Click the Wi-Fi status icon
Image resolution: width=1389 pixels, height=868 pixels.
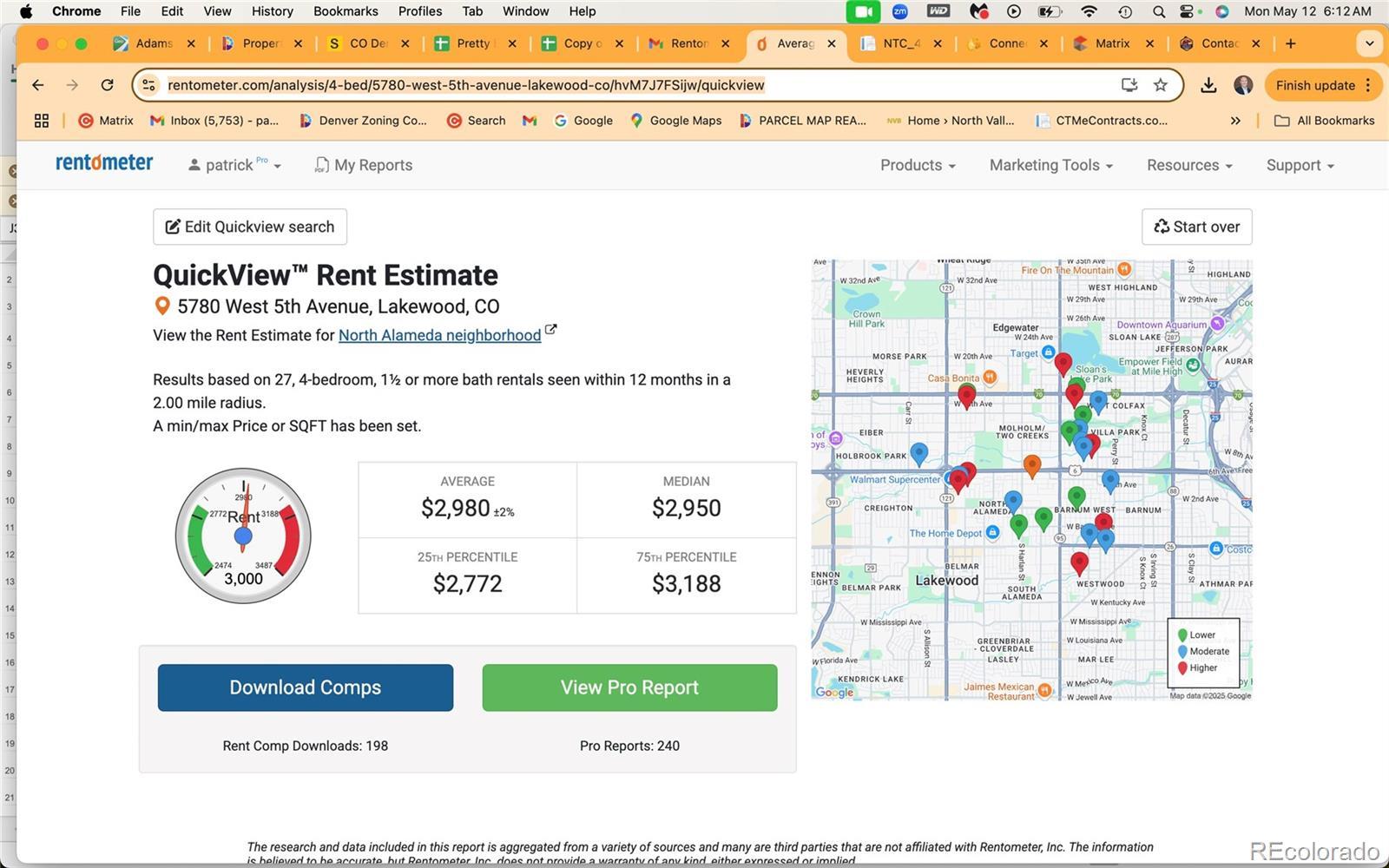pos(1089,11)
